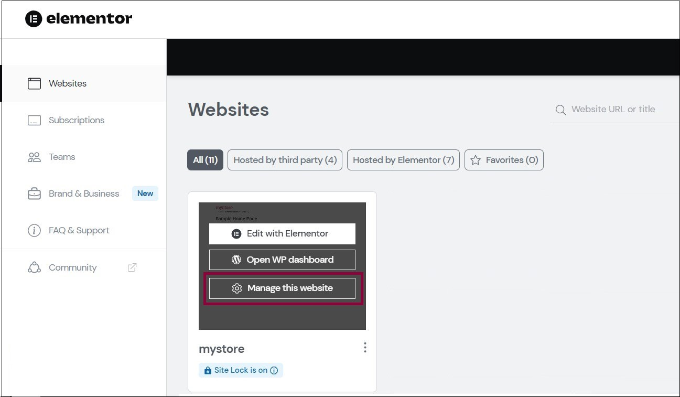Open the Teams people icon
The image size is (680, 397).
pyautogui.click(x=34, y=157)
